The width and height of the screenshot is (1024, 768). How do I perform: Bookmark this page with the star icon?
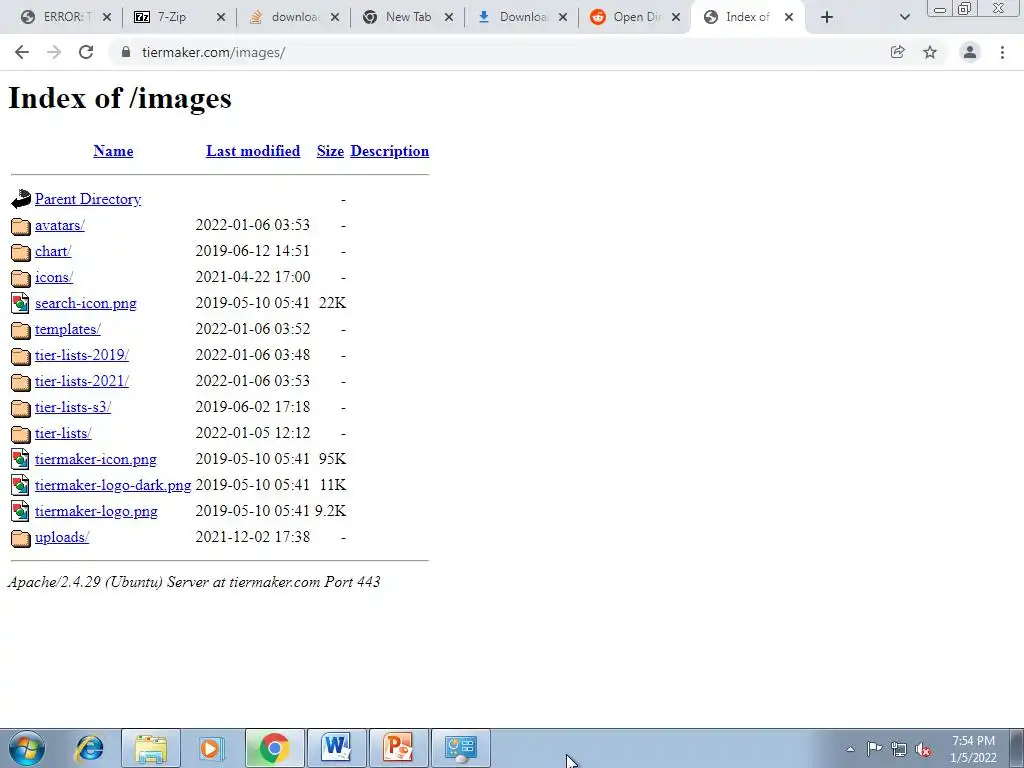930,52
